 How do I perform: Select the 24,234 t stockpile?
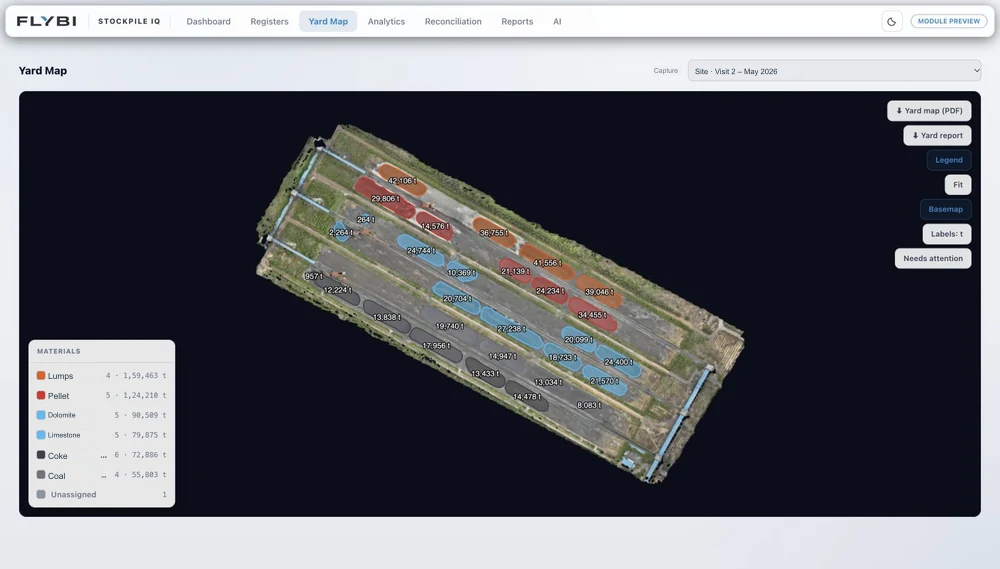click(550, 290)
